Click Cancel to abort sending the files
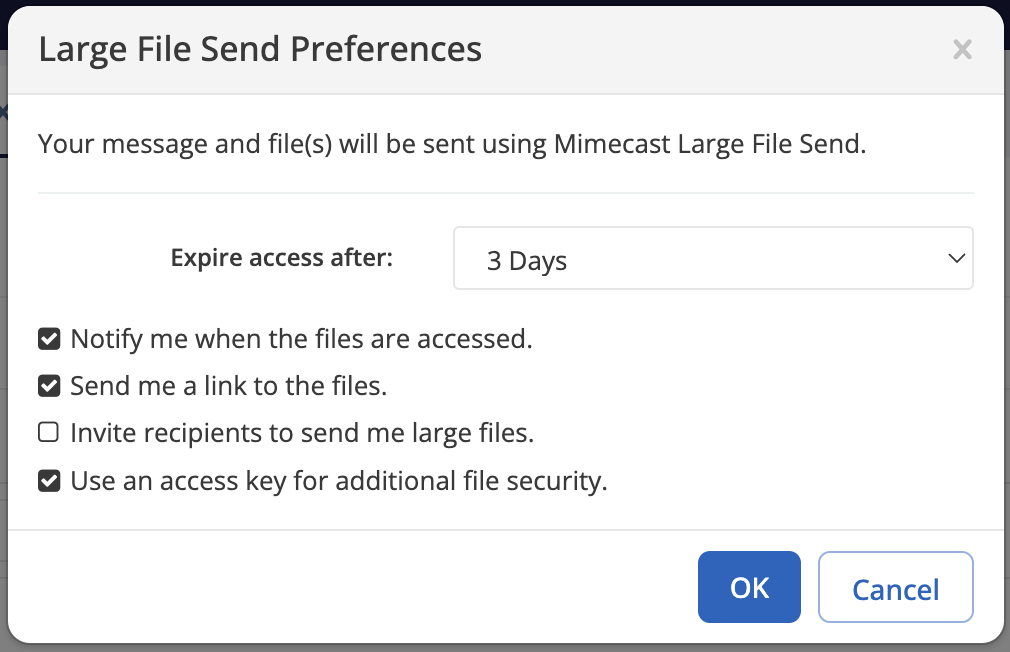Screen dimensions: 1010x652 click(895, 588)
